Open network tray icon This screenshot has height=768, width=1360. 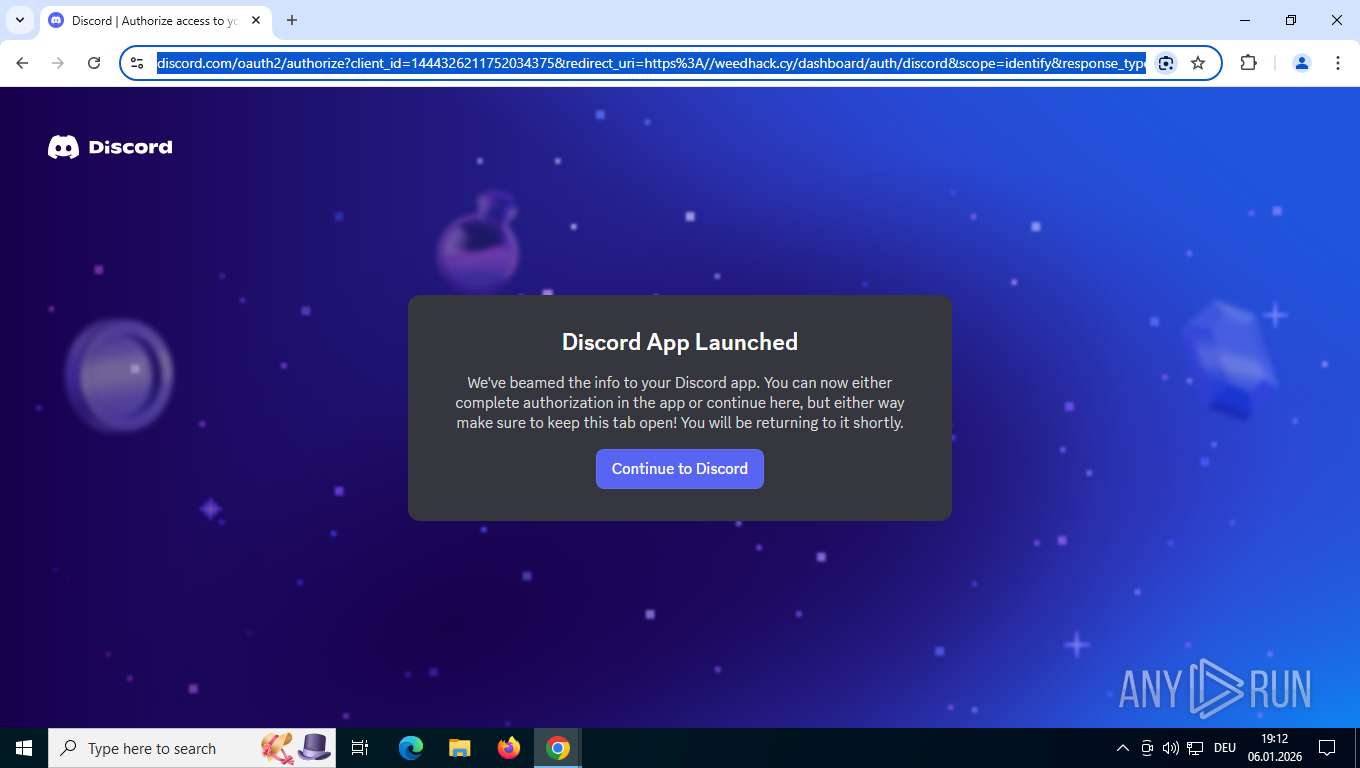tap(1195, 748)
